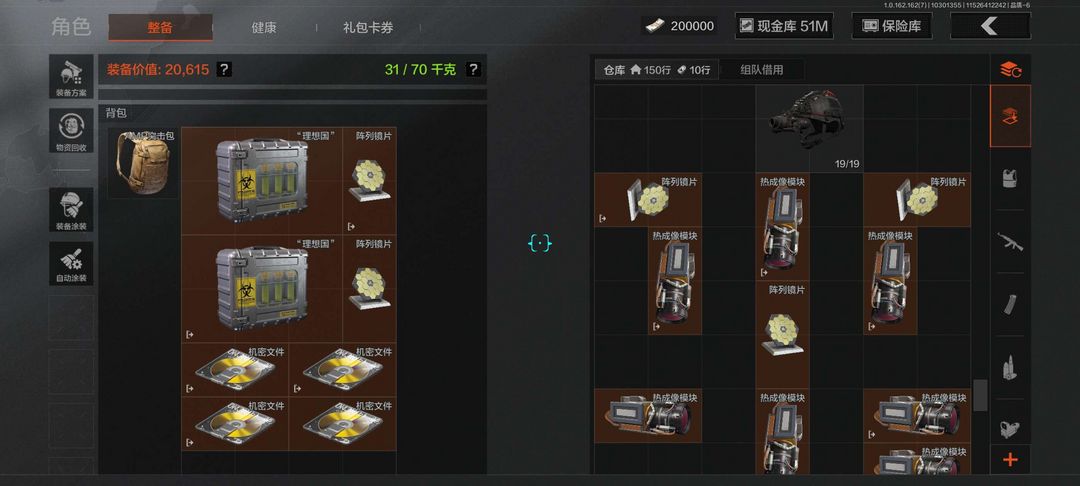Switch to the 健康 tab

point(264,28)
